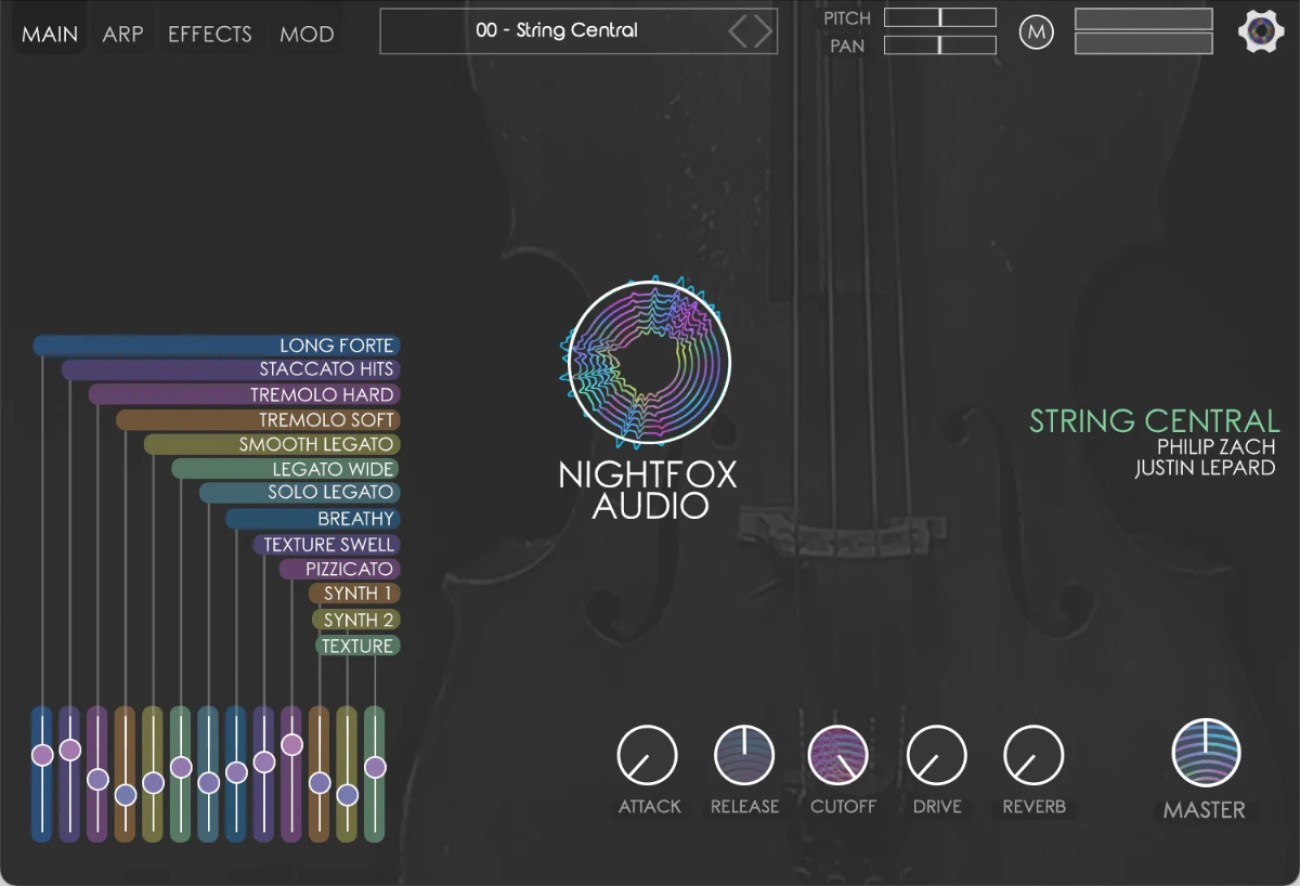Open the EFFECTS tab

point(208,33)
